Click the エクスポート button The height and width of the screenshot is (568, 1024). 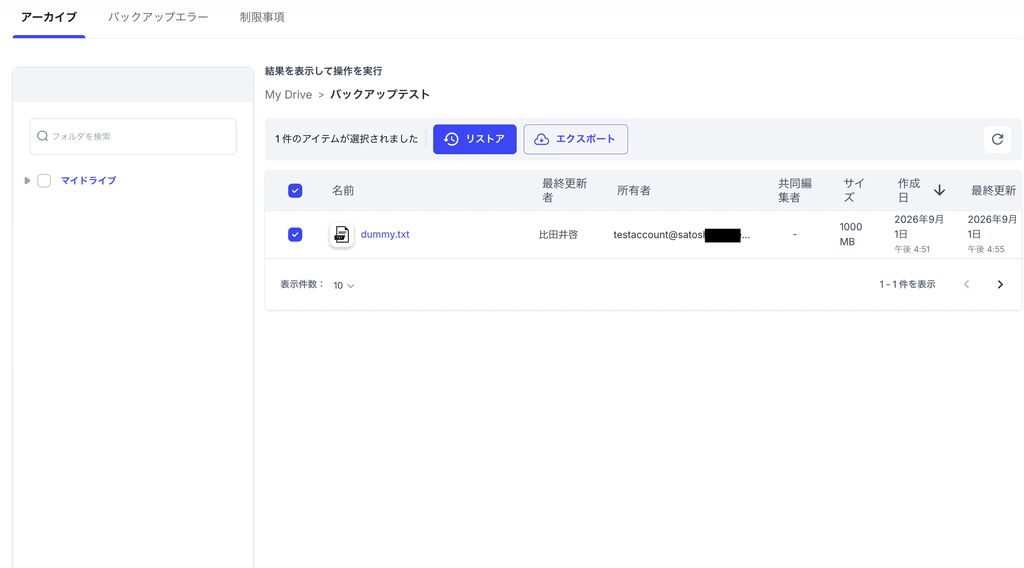tap(575, 139)
